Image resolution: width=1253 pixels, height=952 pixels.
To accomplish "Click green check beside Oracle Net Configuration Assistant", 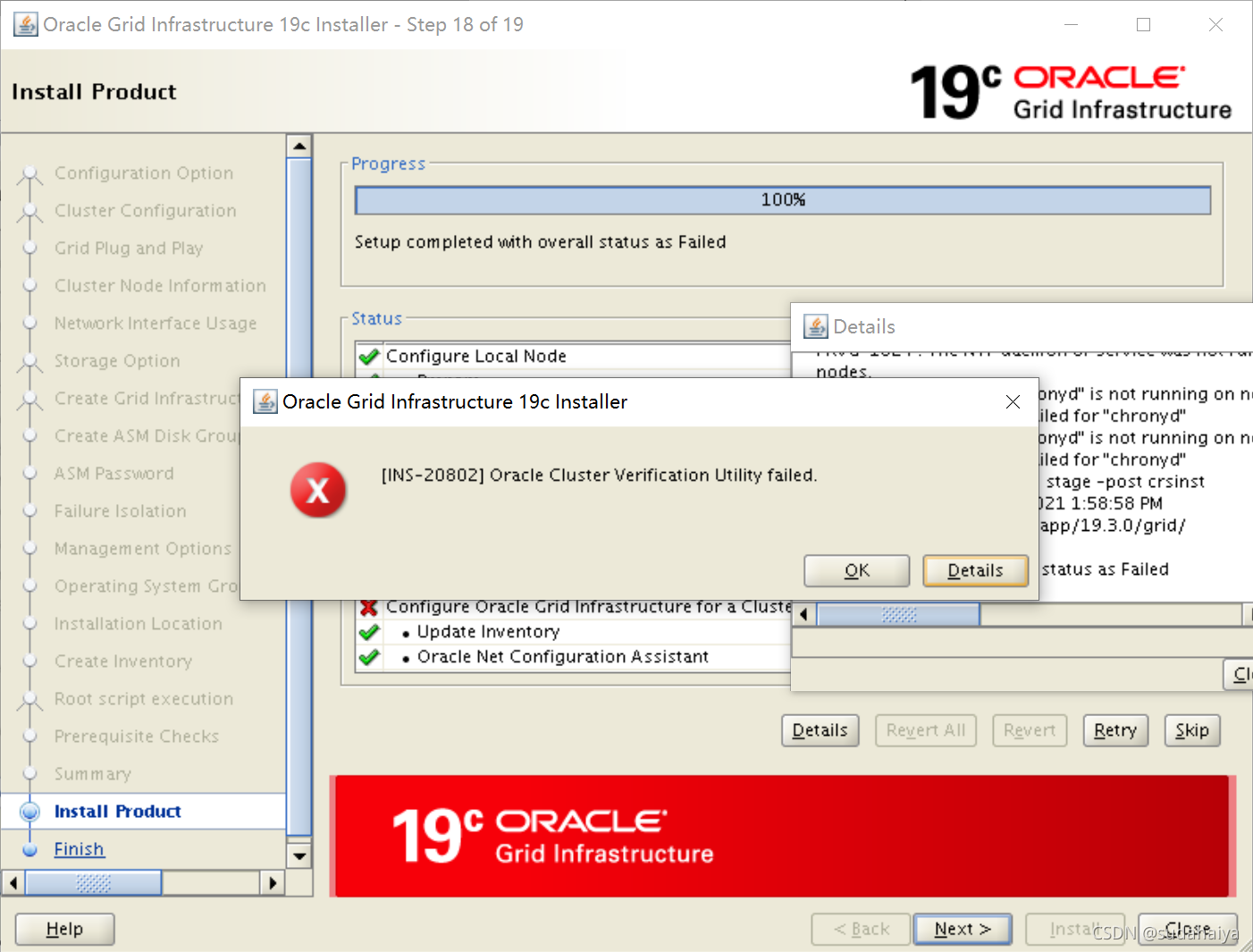I will pos(368,657).
